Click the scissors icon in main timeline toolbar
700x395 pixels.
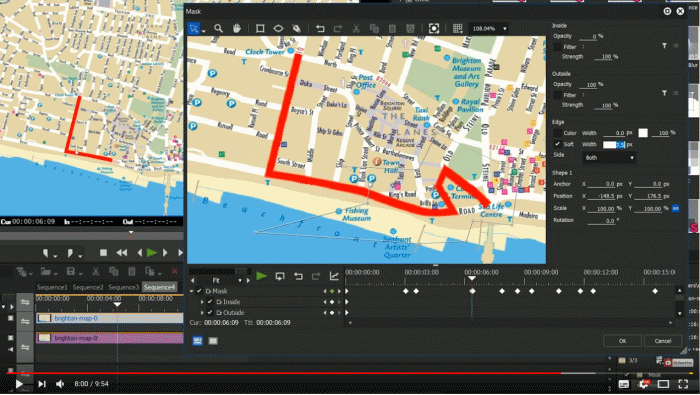click(95, 271)
